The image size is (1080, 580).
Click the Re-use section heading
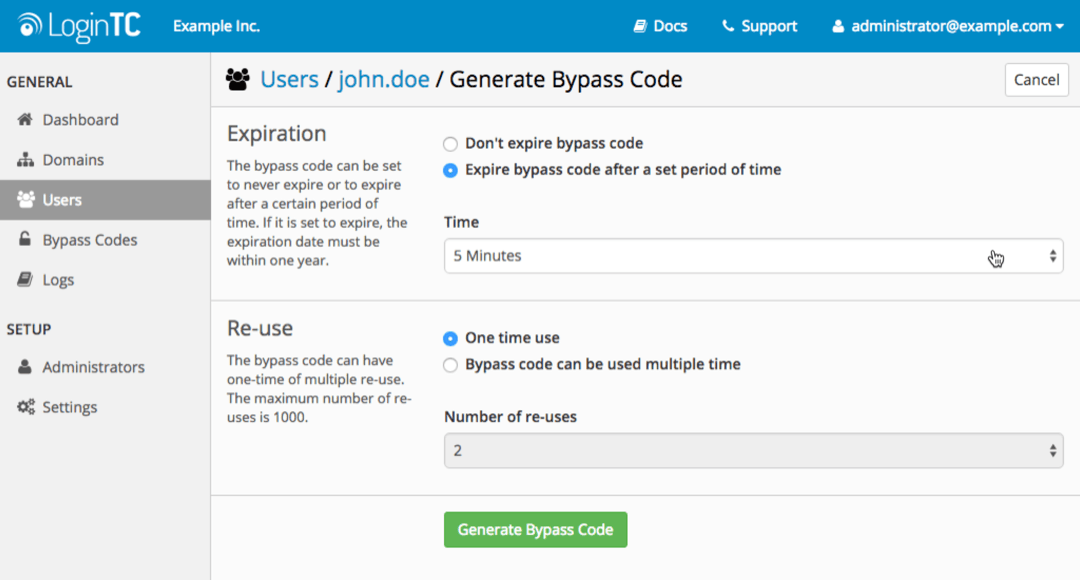pos(260,328)
